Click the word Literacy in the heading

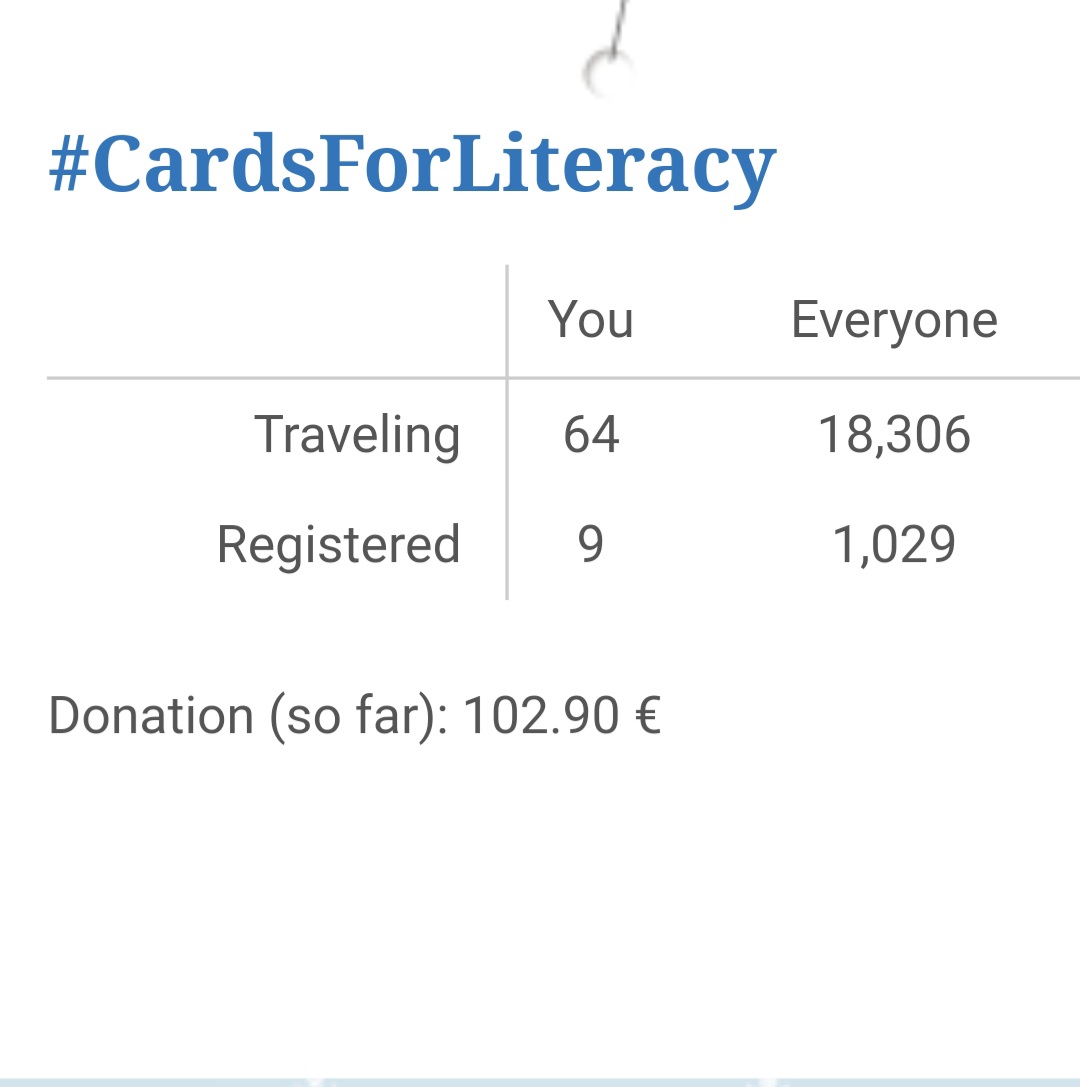click(613, 168)
